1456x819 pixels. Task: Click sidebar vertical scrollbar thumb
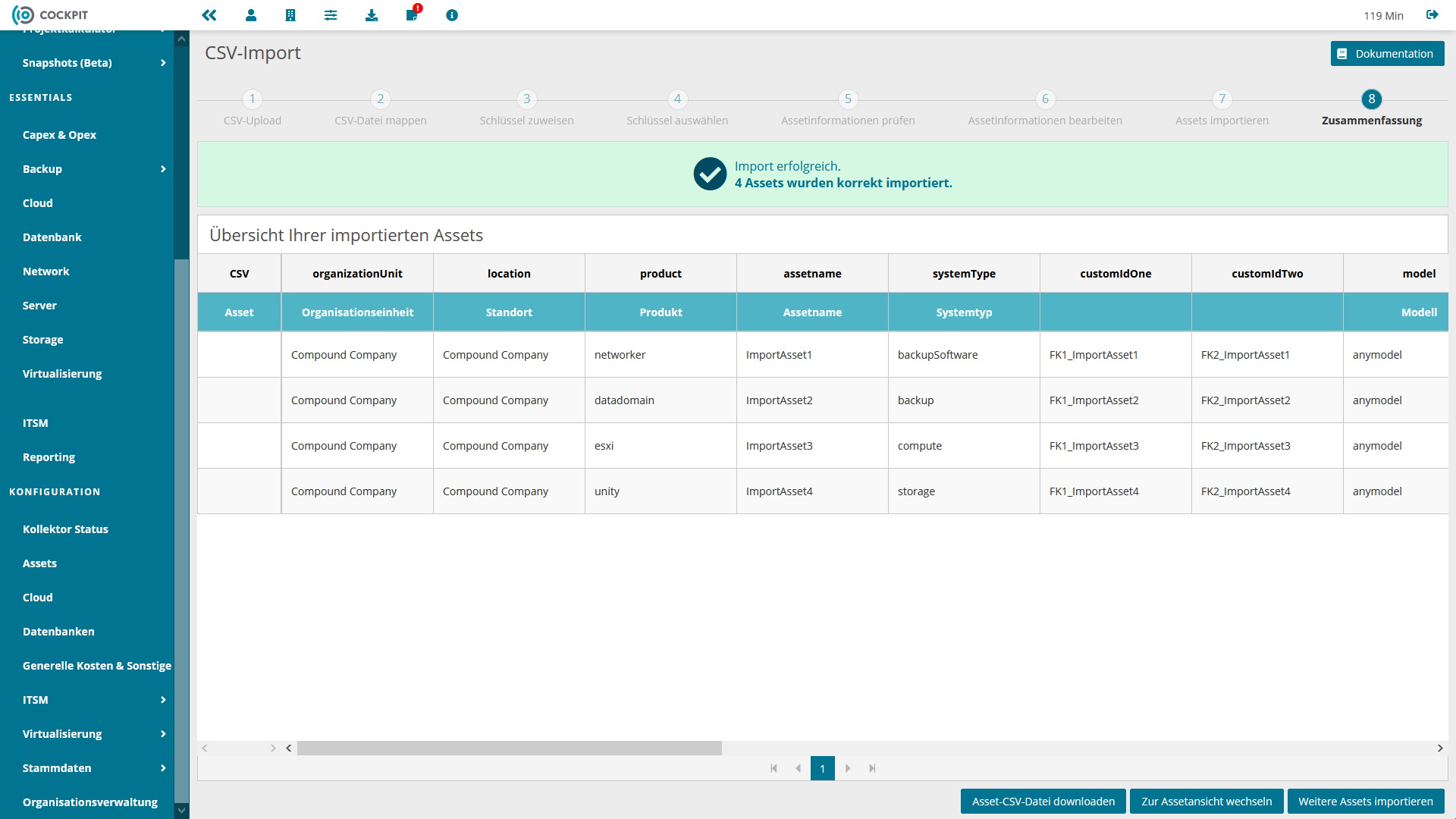(x=181, y=531)
